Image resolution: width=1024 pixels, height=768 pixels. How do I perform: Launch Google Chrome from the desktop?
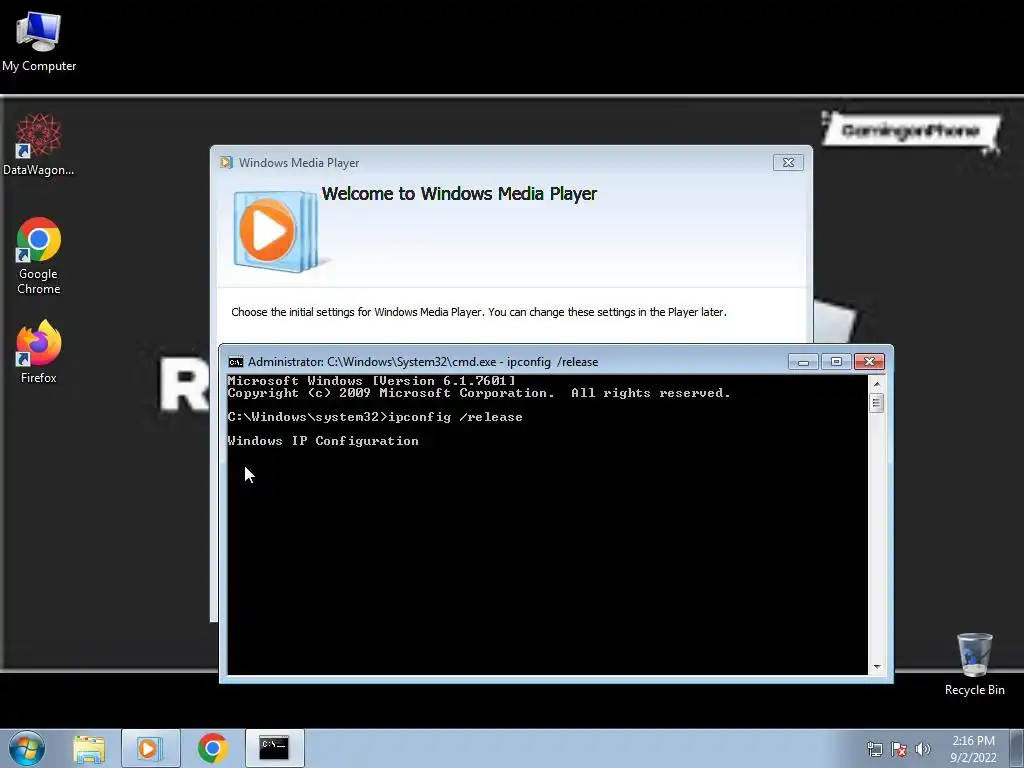[x=39, y=255]
